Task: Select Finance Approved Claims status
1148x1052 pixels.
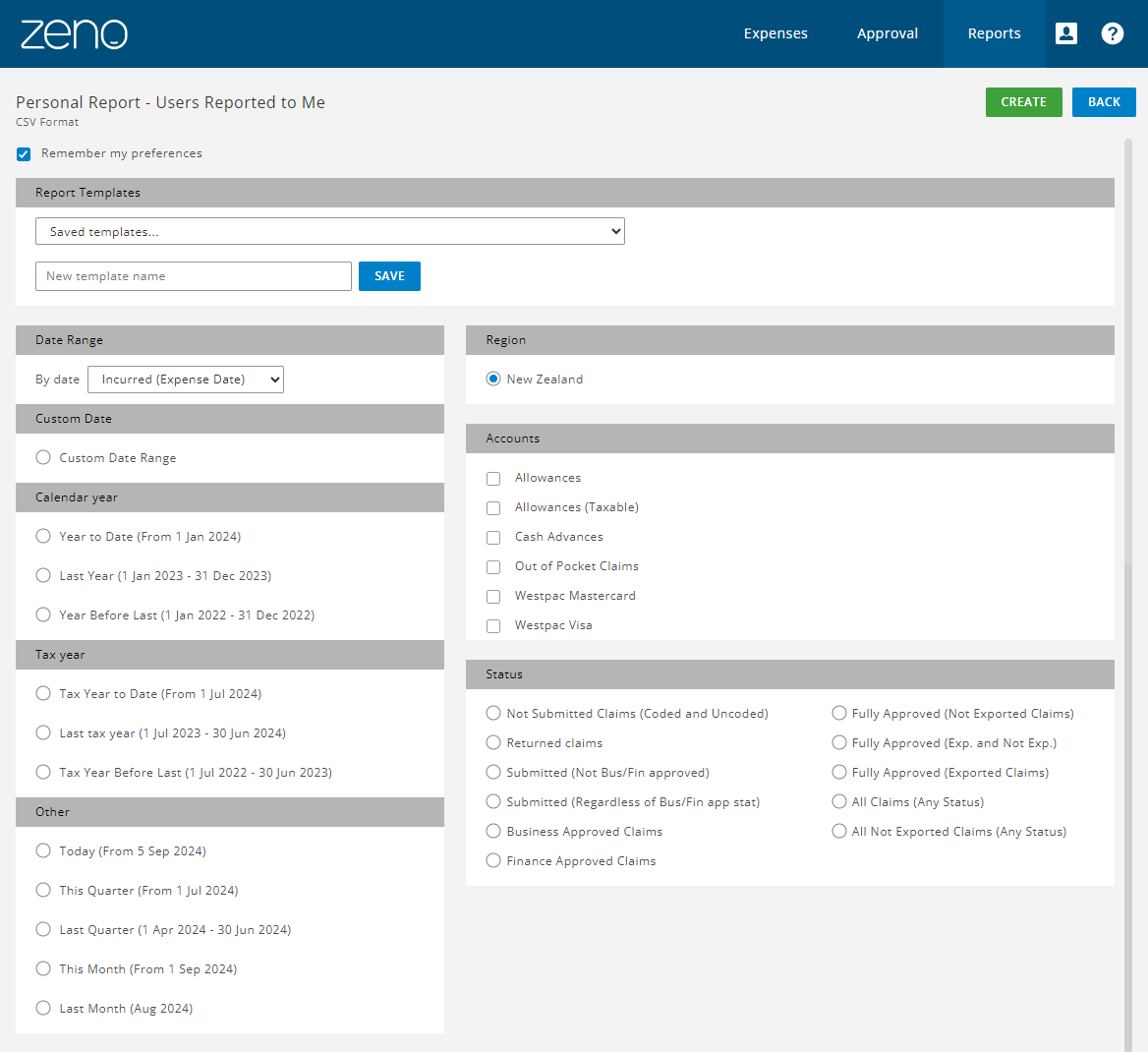Action: point(493,860)
